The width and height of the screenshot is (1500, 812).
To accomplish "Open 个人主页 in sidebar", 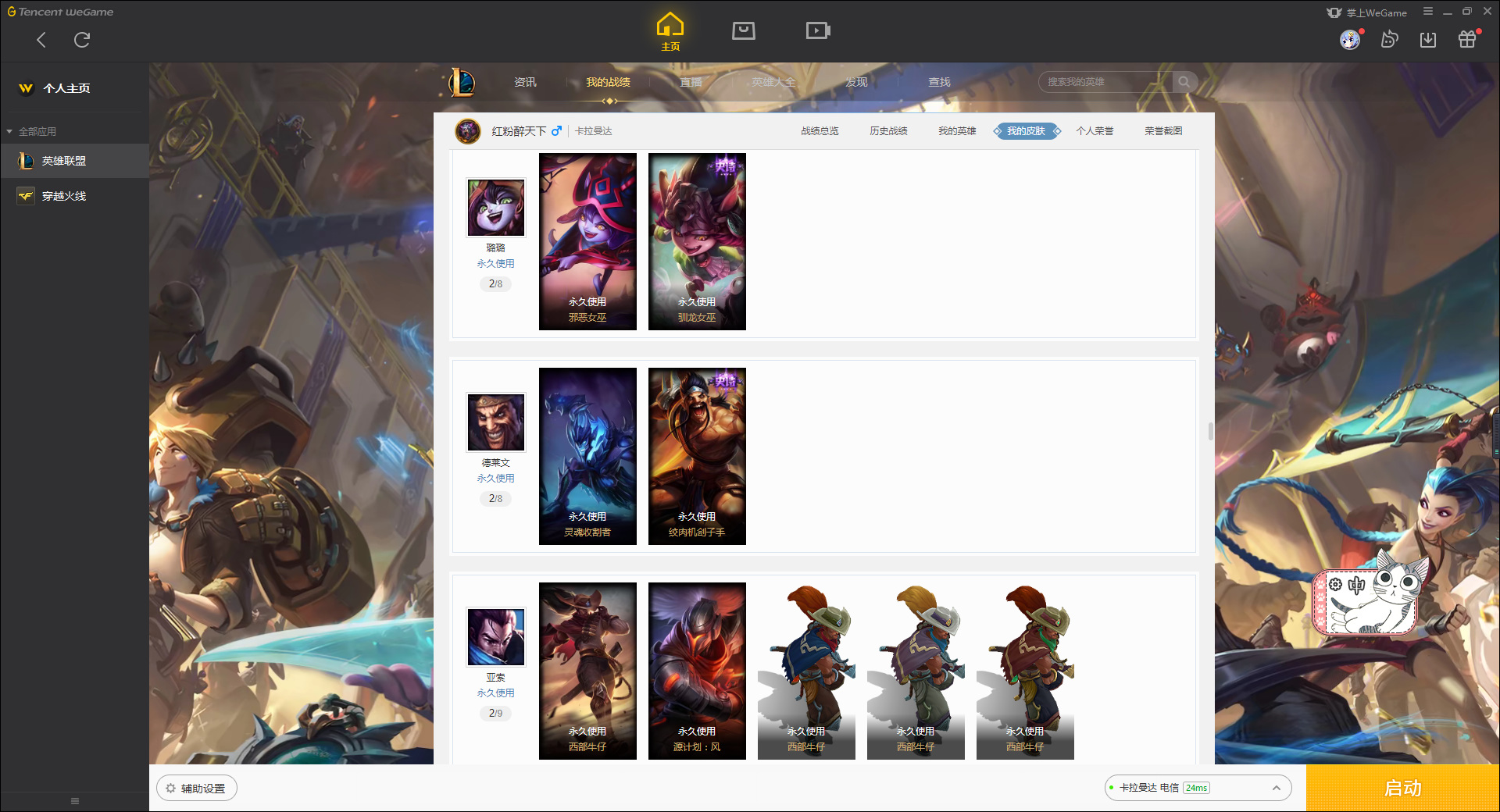I will (x=66, y=88).
